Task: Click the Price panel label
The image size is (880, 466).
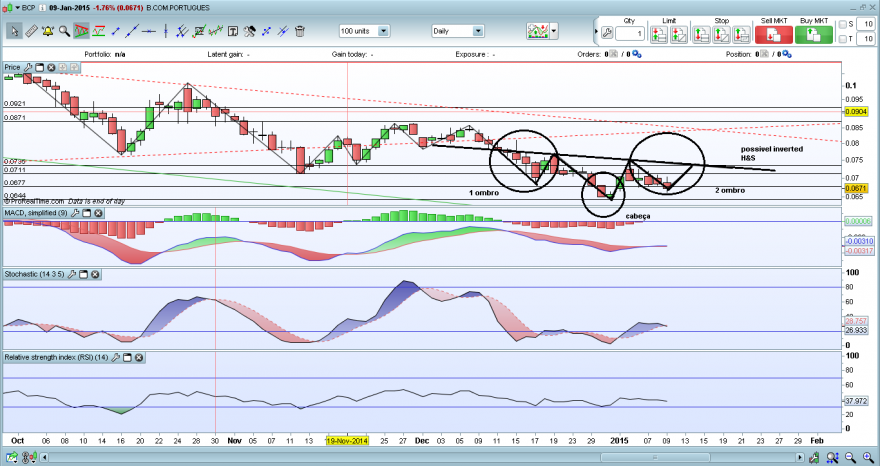Action: point(12,67)
